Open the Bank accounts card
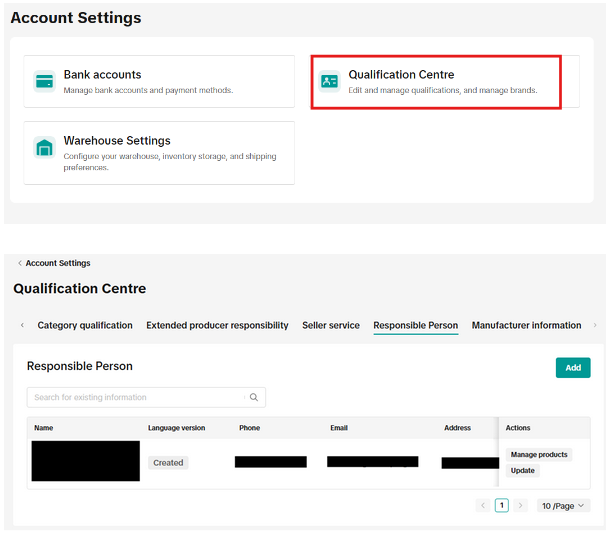This screenshot has width=611, height=534. click(159, 81)
